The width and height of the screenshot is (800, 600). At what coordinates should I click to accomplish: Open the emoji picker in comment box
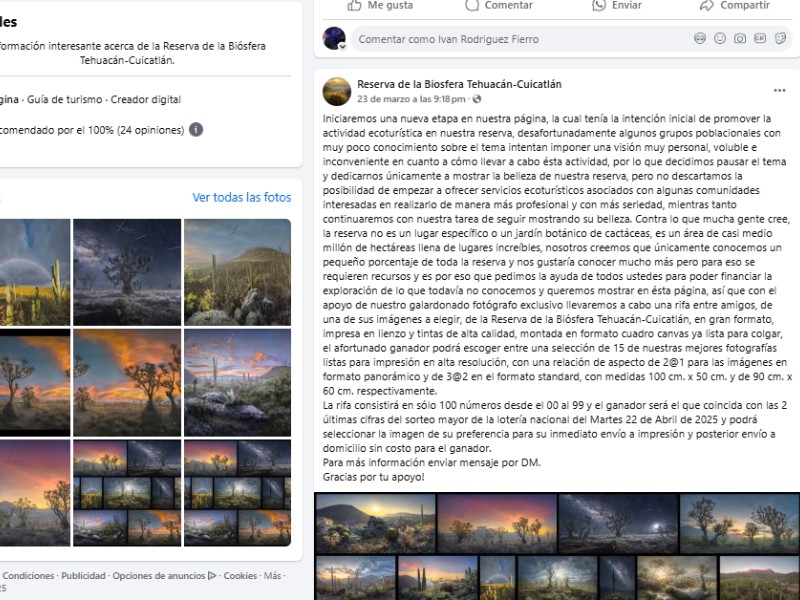[x=720, y=38]
